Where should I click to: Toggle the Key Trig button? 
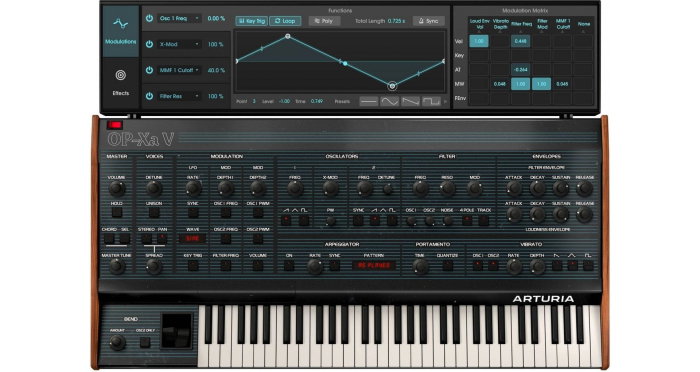click(x=251, y=21)
